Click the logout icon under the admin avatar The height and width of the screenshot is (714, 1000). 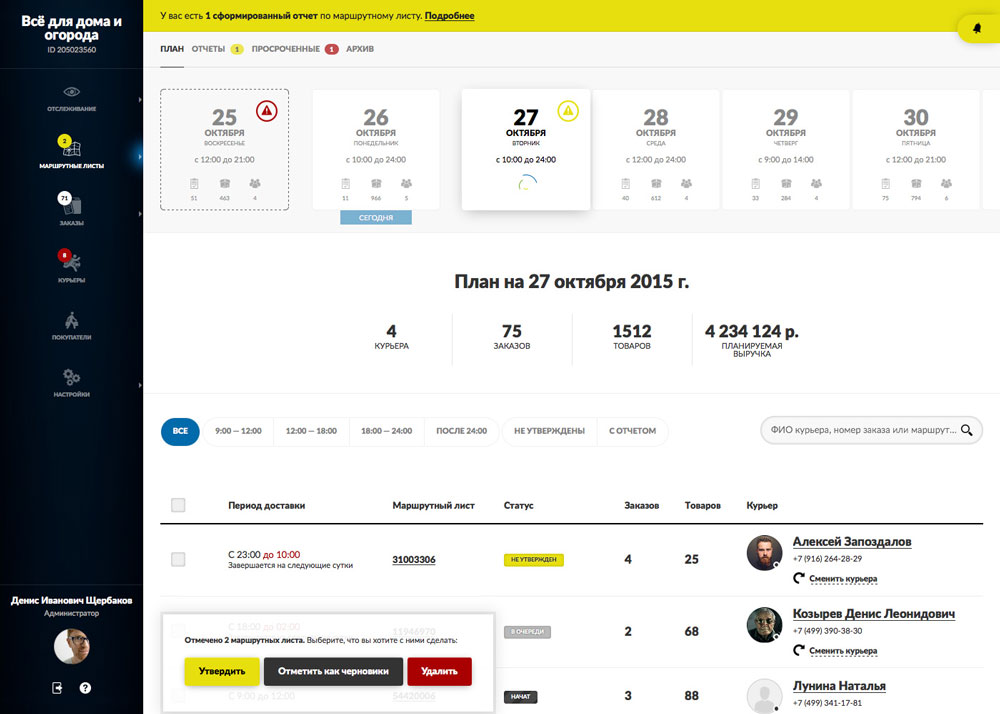point(57,688)
